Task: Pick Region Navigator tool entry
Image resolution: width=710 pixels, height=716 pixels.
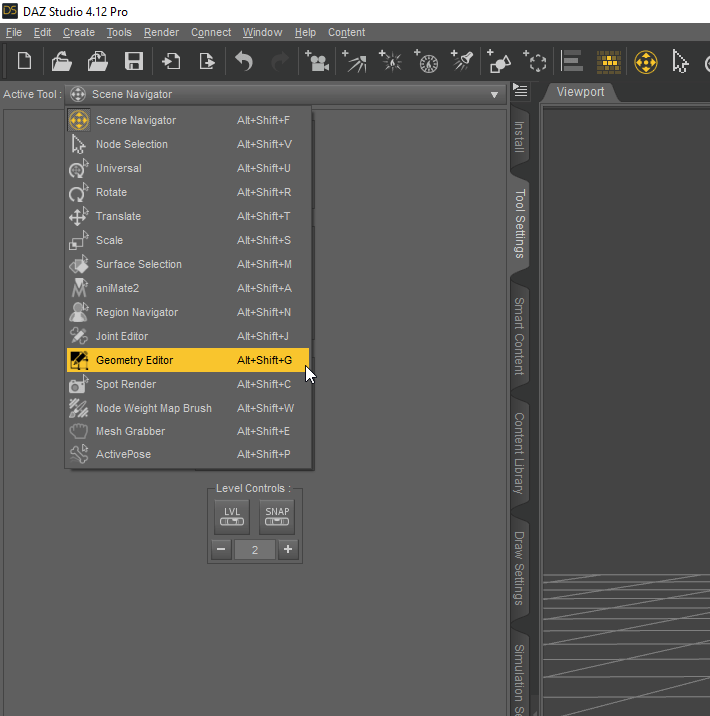Action: [x=189, y=312]
